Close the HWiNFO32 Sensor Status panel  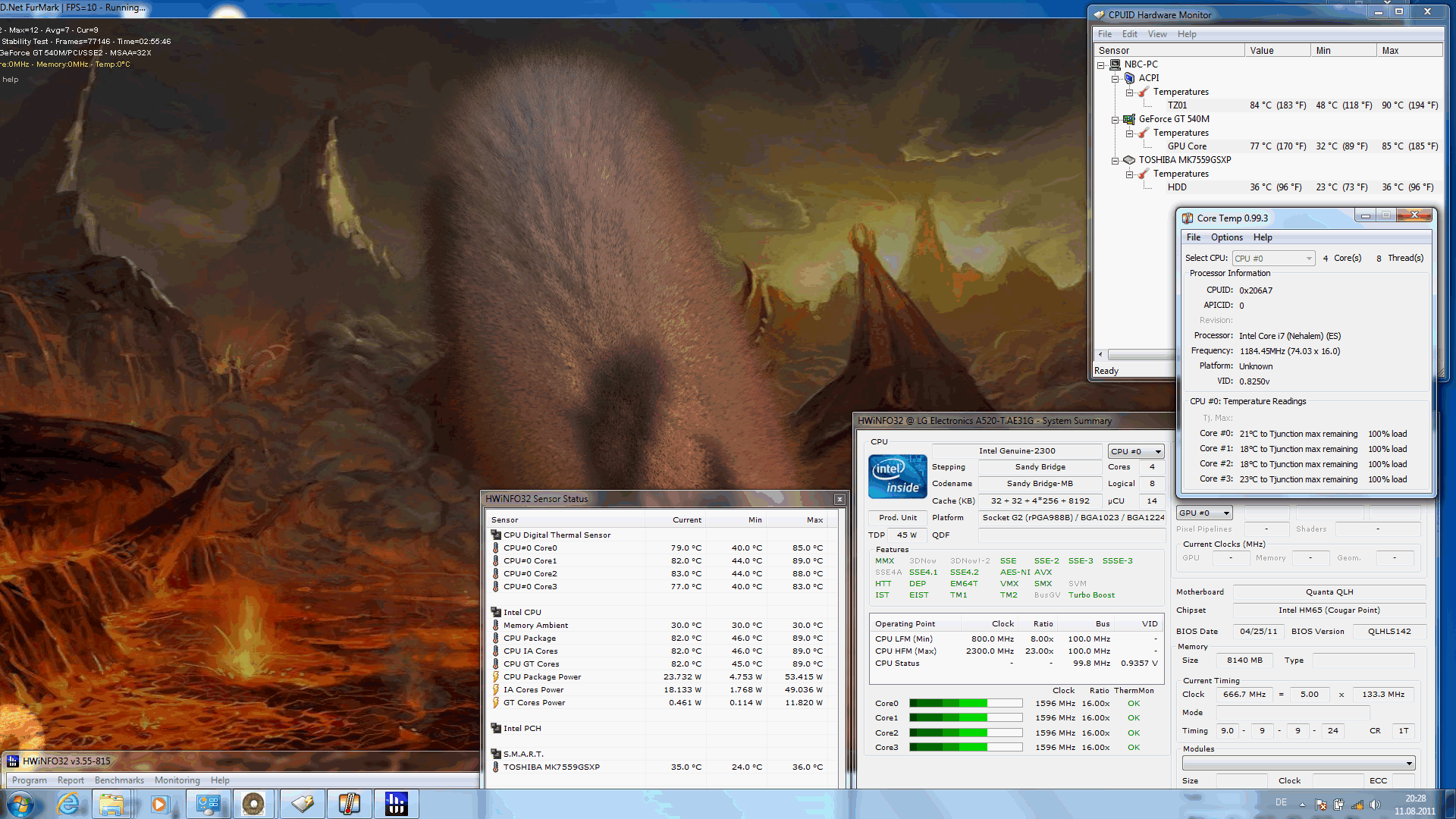pyautogui.click(x=839, y=499)
